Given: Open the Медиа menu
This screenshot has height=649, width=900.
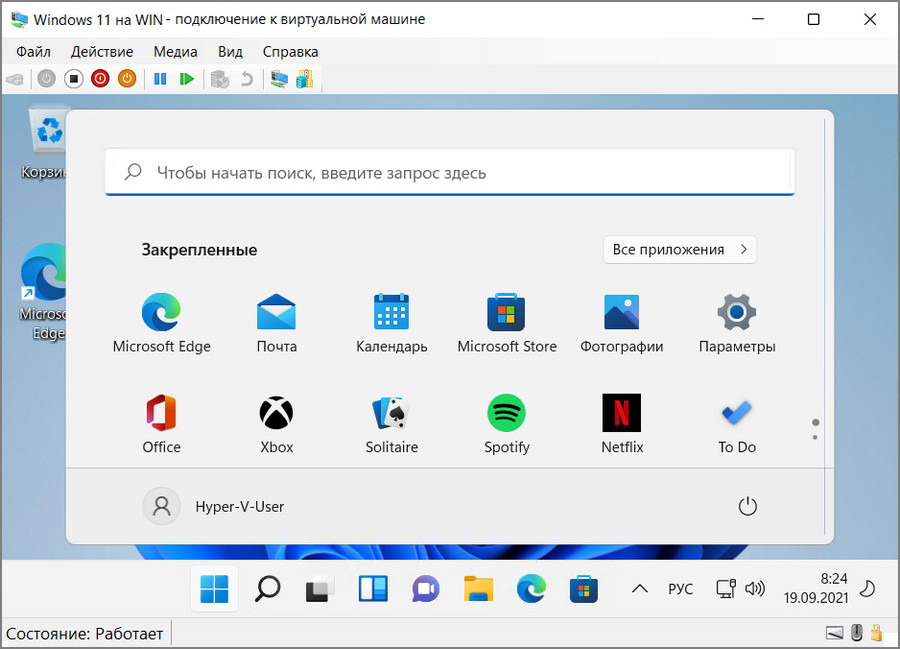Looking at the screenshot, I should (176, 52).
